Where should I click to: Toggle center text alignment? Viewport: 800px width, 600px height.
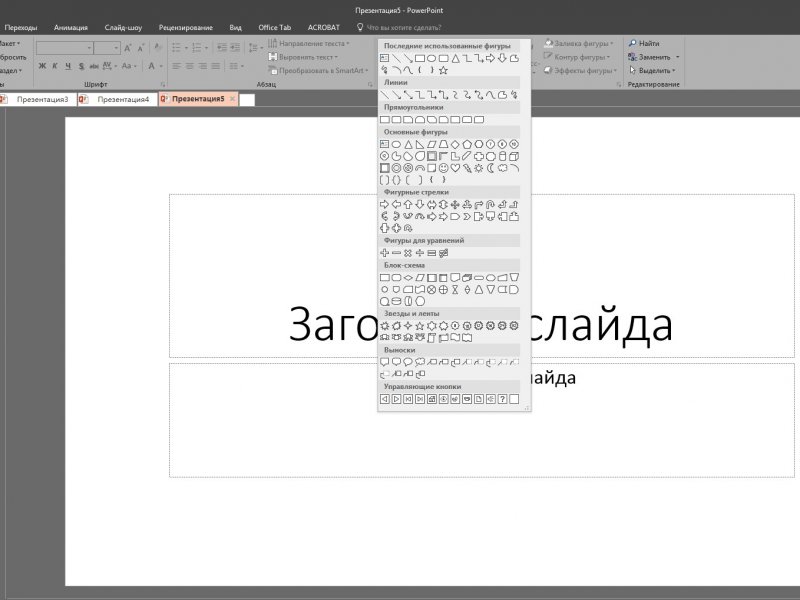(x=190, y=66)
